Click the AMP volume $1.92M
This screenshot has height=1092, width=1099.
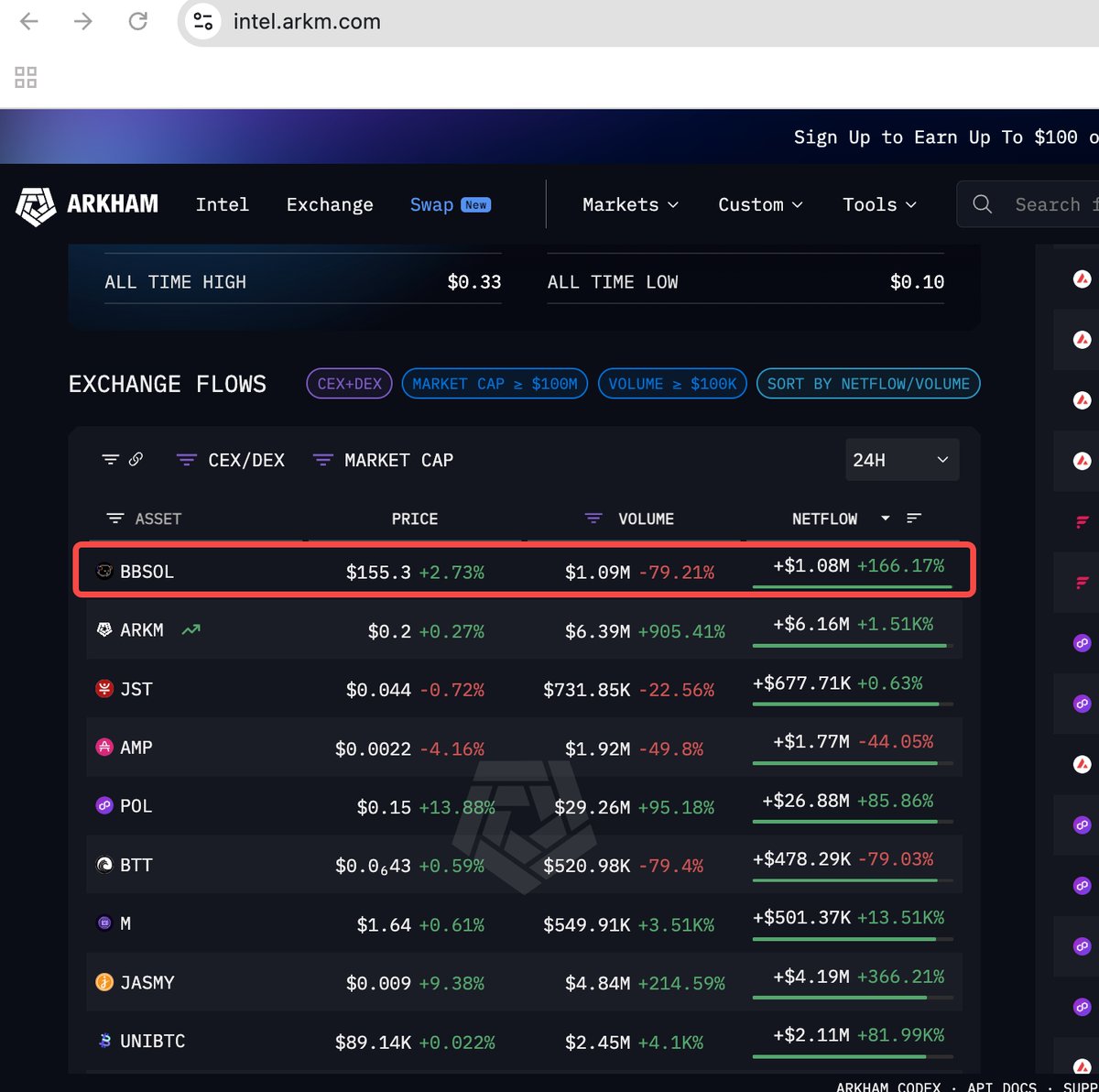point(597,748)
